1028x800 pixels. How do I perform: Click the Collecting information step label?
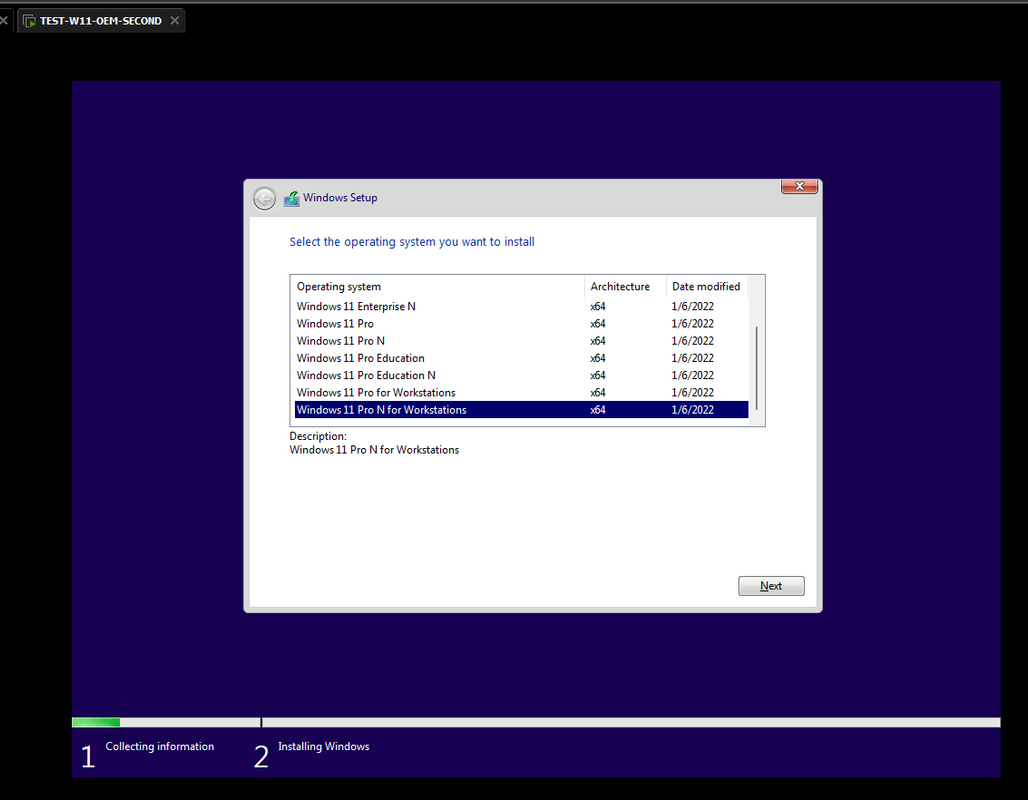tap(159, 746)
